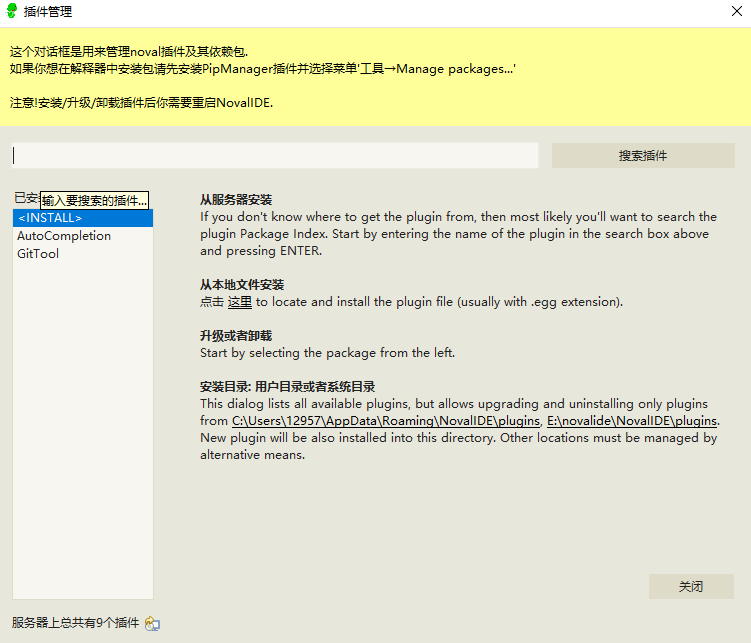Viewport: 751px width, 643px height.
Task: Close the 插件管理 dialog with the X
Action: [x=737, y=11]
